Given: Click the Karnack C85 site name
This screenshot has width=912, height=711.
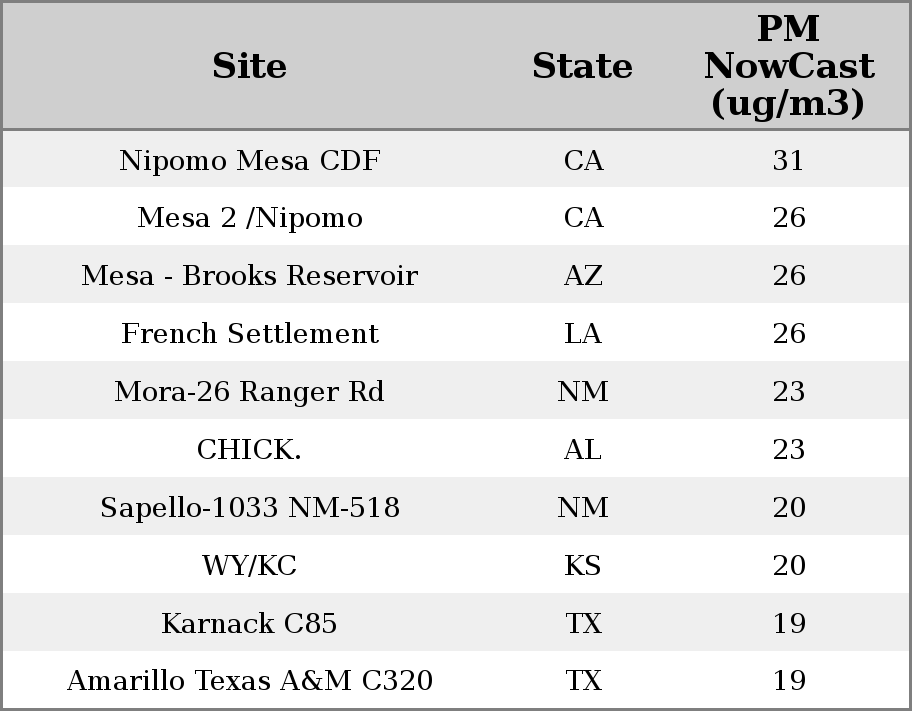Looking at the screenshot, I should pos(249,624).
